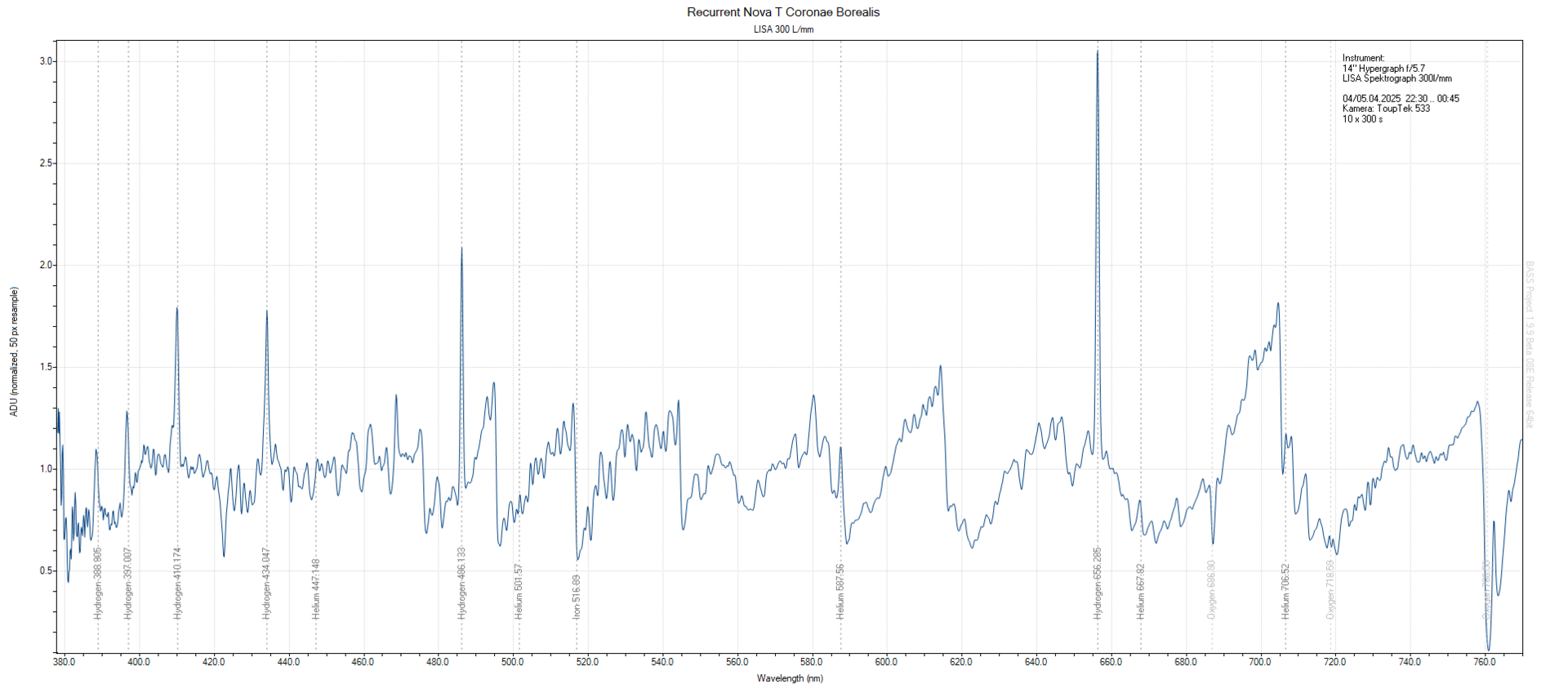Pick the 'Hydrogen 434.047' line label

click(266, 583)
